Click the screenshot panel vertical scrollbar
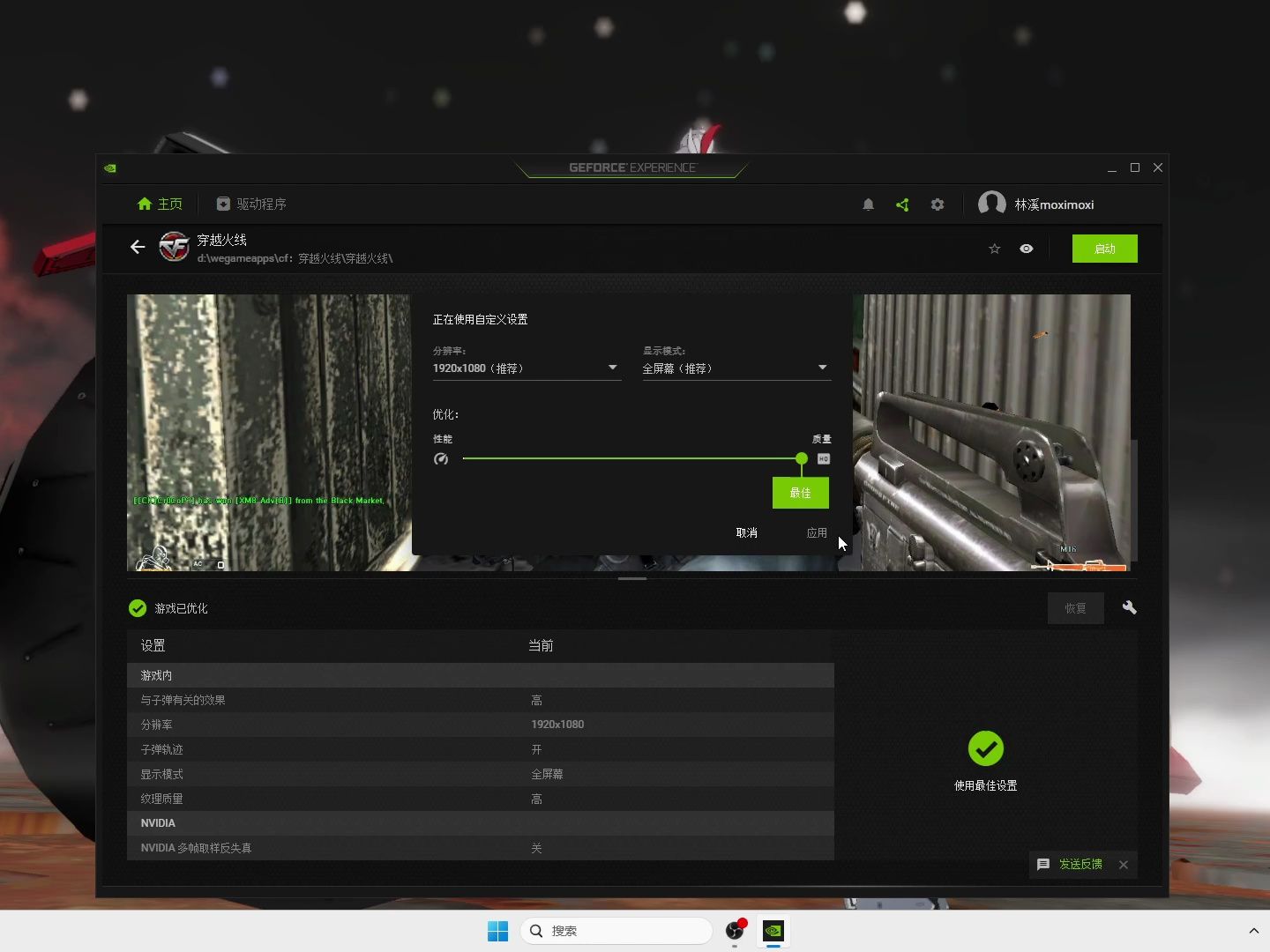 tap(1134, 500)
